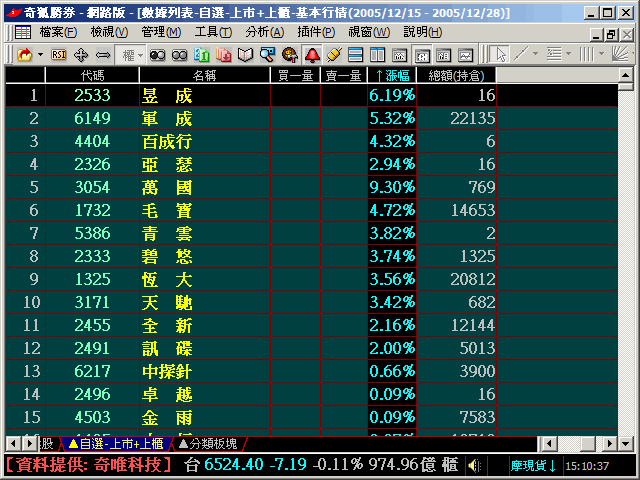Open the 管理(M) menu
Viewport: 640px width, 480px height.
tap(161, 32)
